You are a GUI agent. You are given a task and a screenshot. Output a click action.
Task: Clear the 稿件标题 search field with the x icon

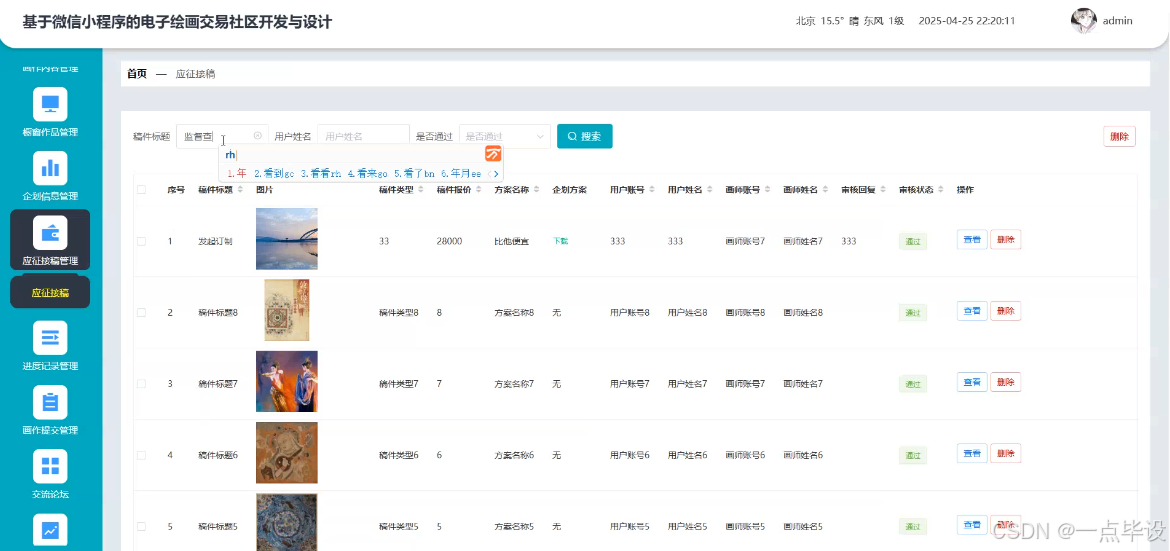click(x=257, y=136)
